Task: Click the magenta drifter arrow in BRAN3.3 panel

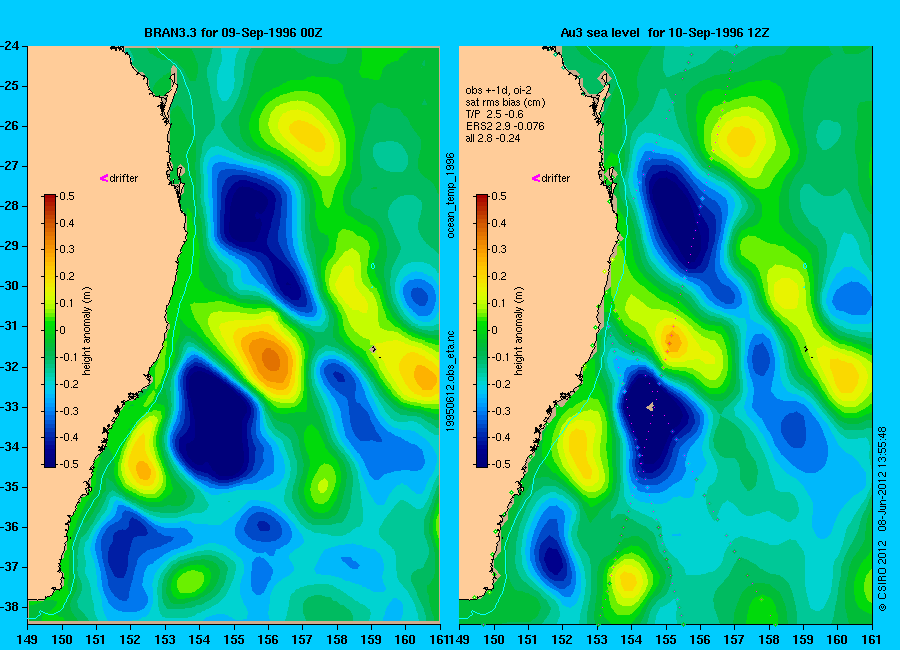Action: pyautogui.click(x=104, y=179)
